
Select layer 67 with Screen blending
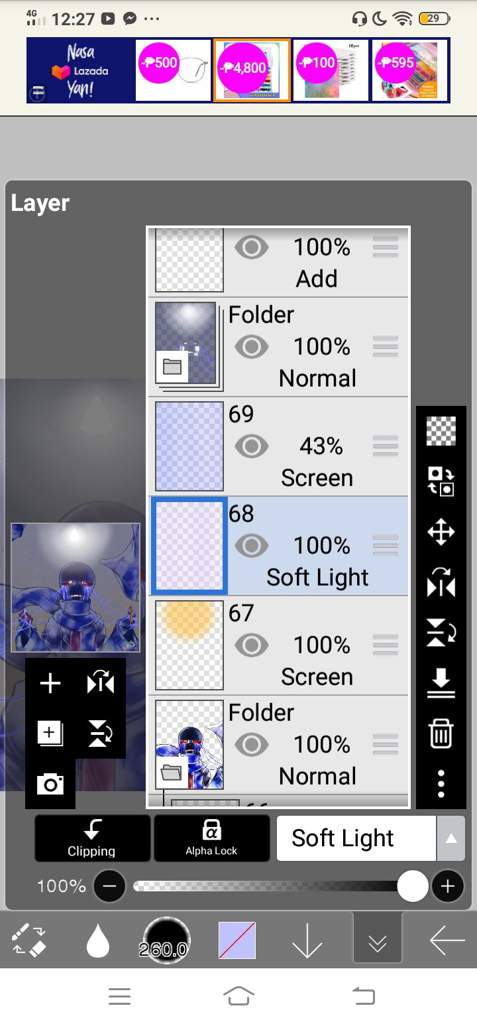pos(279,645)
